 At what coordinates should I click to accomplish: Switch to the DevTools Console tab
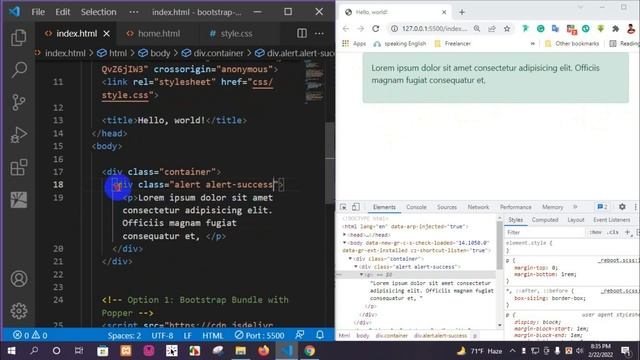(x=416, y=207)
